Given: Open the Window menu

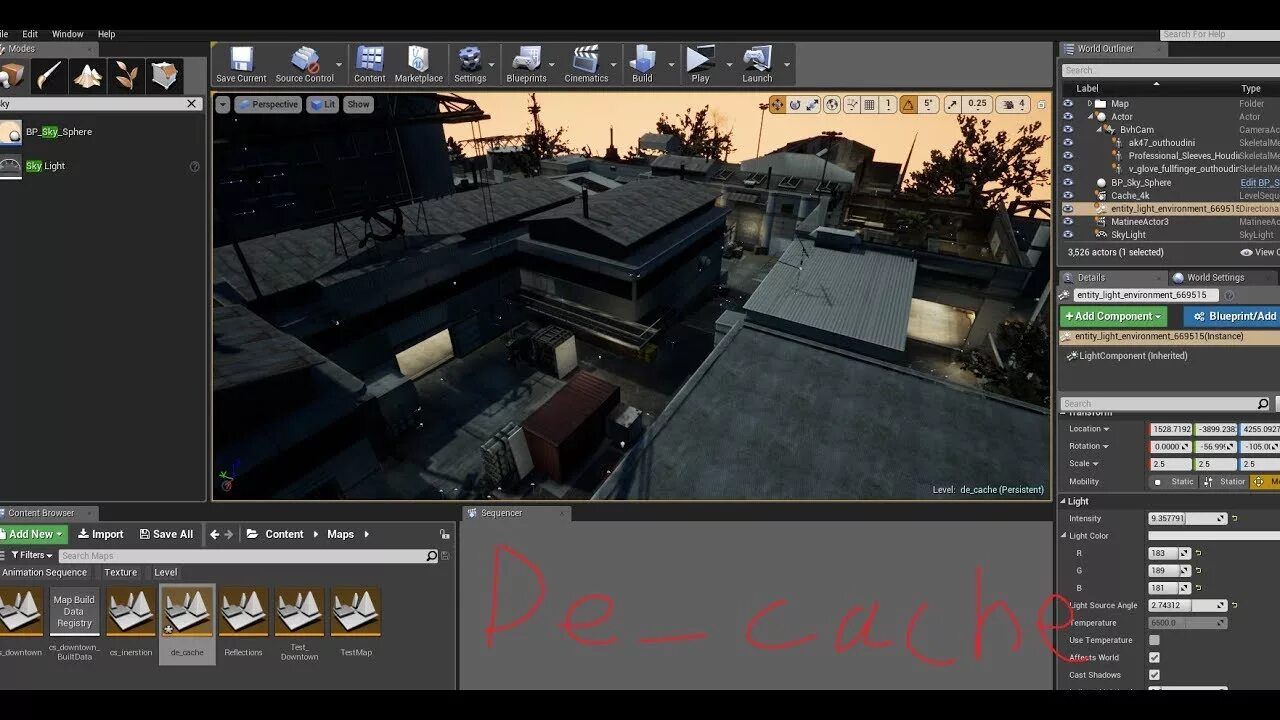Looking at the screenshot, I should [67, 34].
